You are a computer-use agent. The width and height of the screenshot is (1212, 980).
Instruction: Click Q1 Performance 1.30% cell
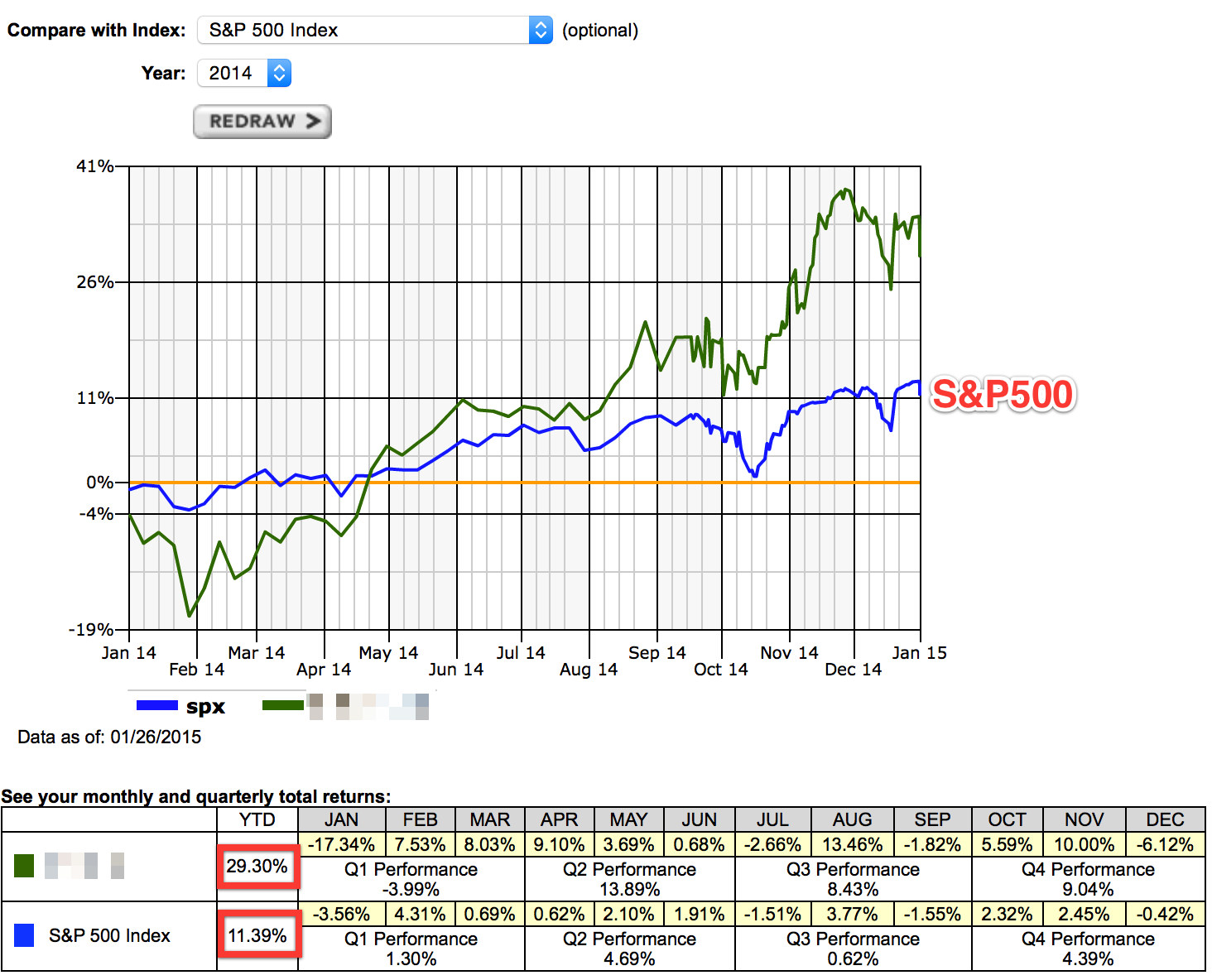411,949
